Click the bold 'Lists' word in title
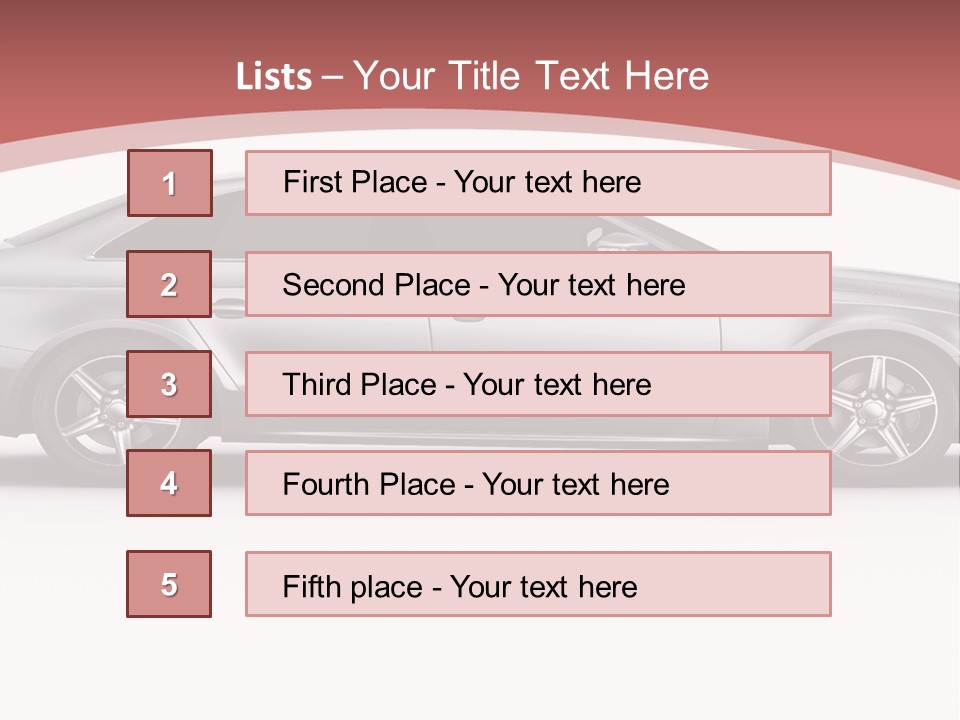 point(274,77)
